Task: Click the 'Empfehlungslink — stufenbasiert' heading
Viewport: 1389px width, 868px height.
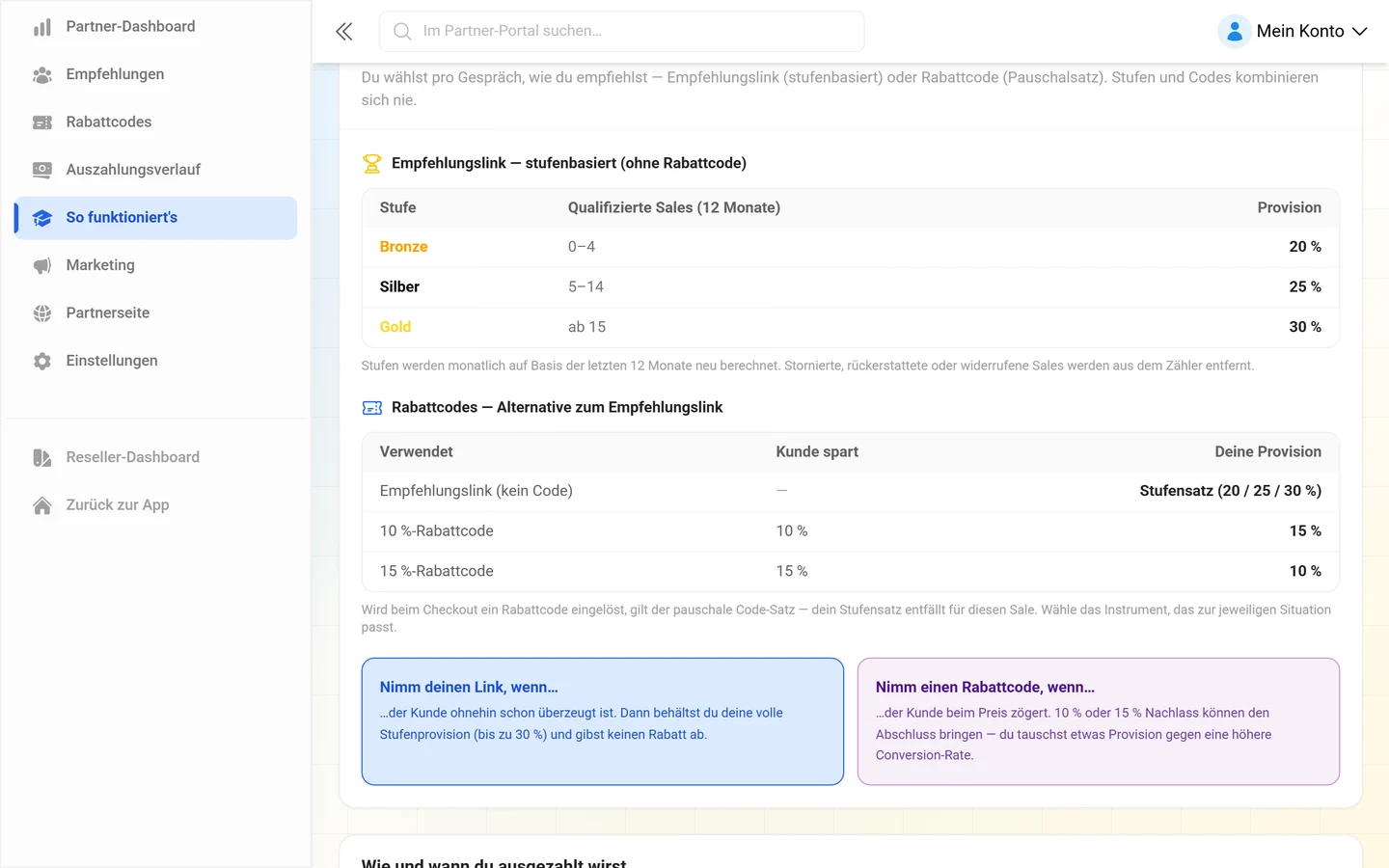Action: click(x=569, y=164)
